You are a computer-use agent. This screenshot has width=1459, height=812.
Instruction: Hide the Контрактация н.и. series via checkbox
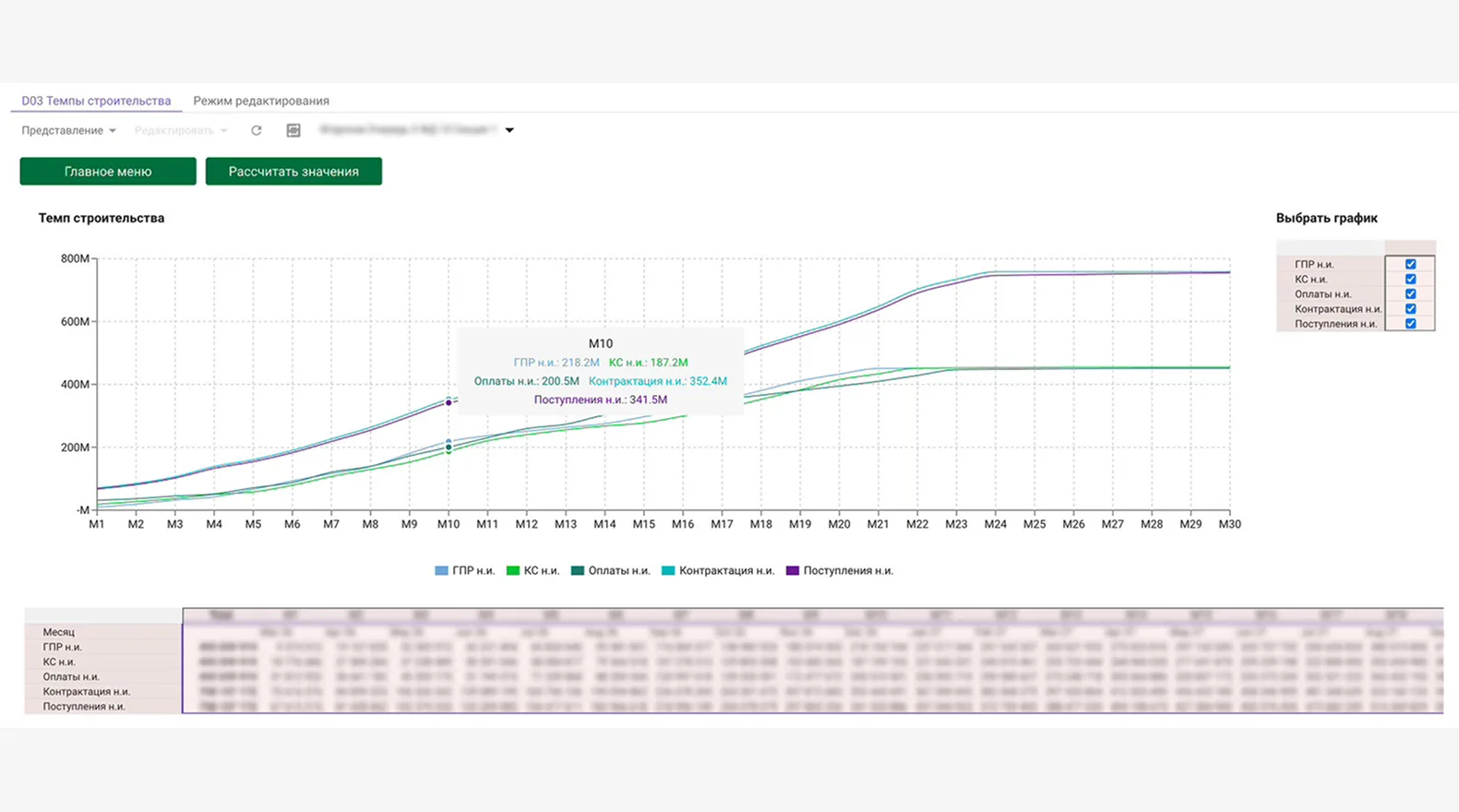[x=1410, y=308]
